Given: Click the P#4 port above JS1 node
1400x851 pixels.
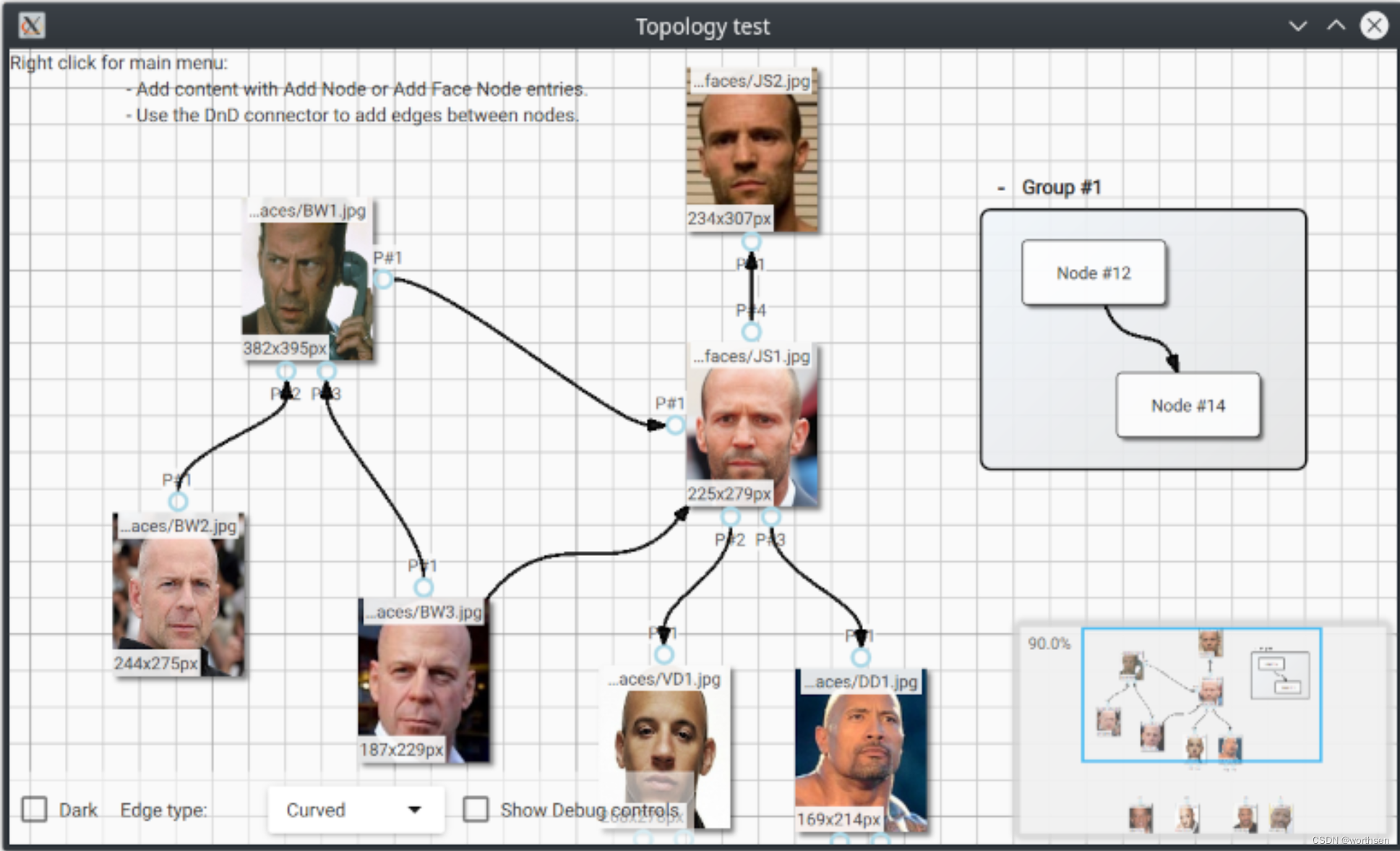Looking at the screenshot, I should tap(752, 332).
